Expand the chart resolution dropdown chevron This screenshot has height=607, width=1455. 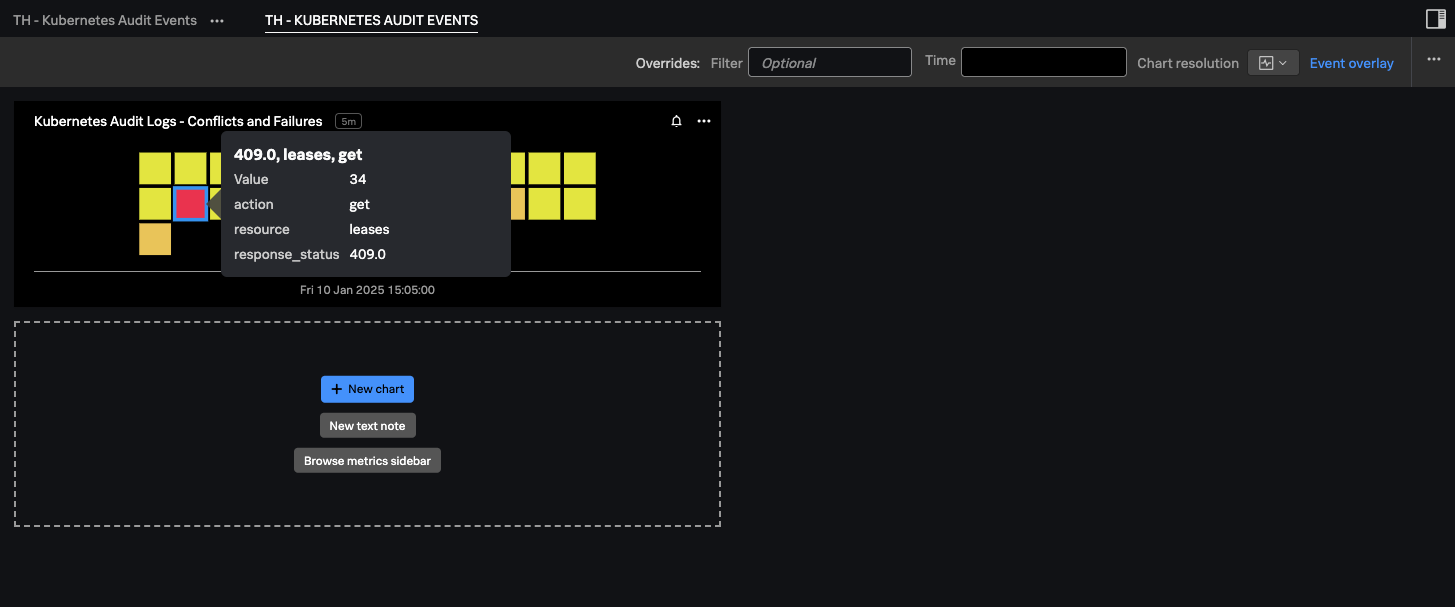point(1283,62)
